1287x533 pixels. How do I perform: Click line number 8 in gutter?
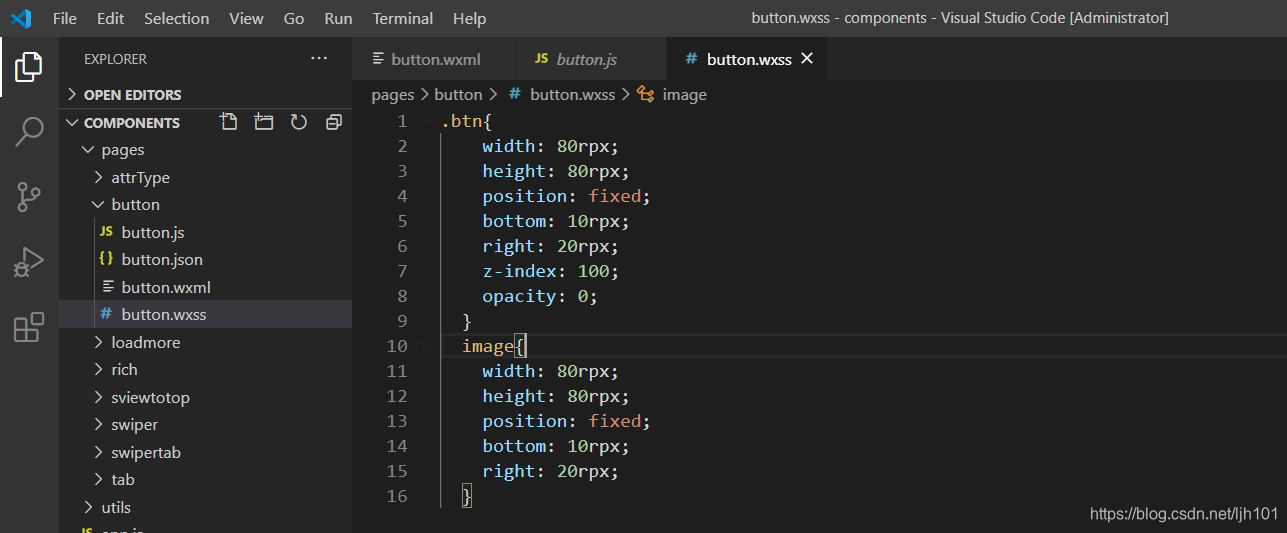(x=402, y=296)
